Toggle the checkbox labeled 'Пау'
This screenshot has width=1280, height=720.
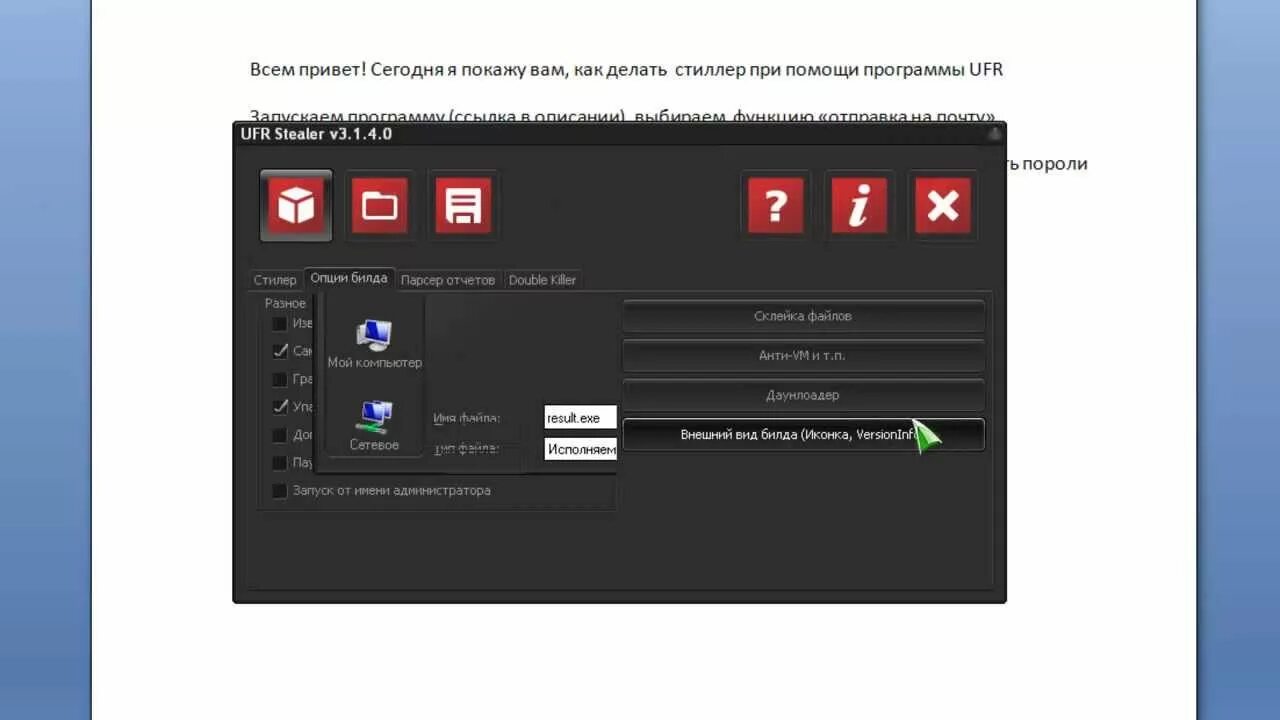pyautogui.click(x=280, y=463)
